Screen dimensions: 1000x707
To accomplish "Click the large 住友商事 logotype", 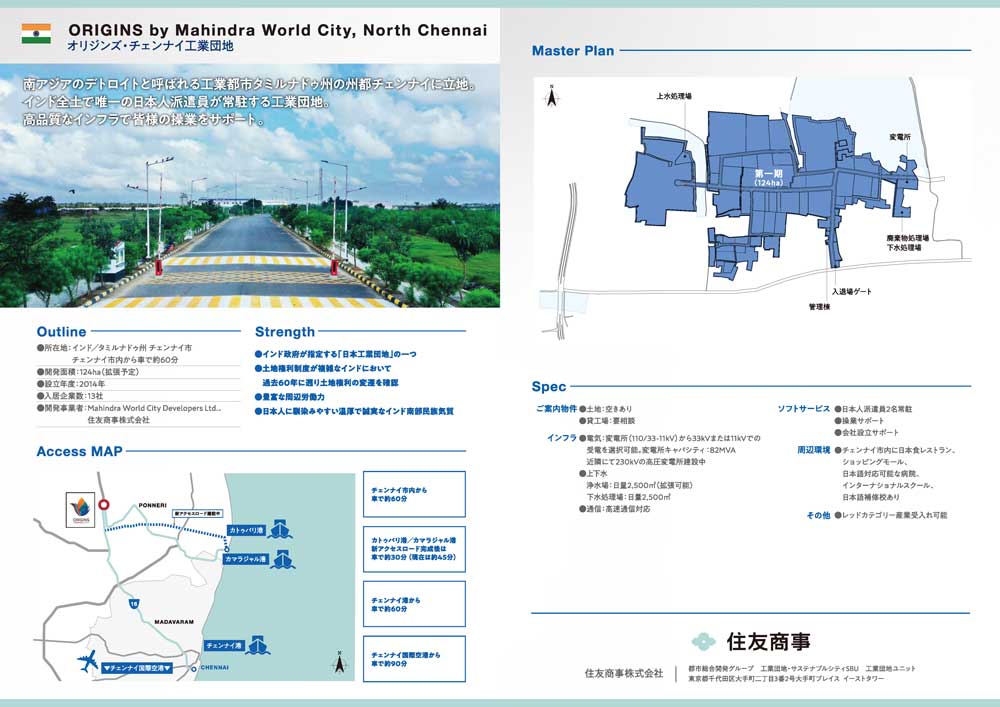I will [x=768, y=641].
